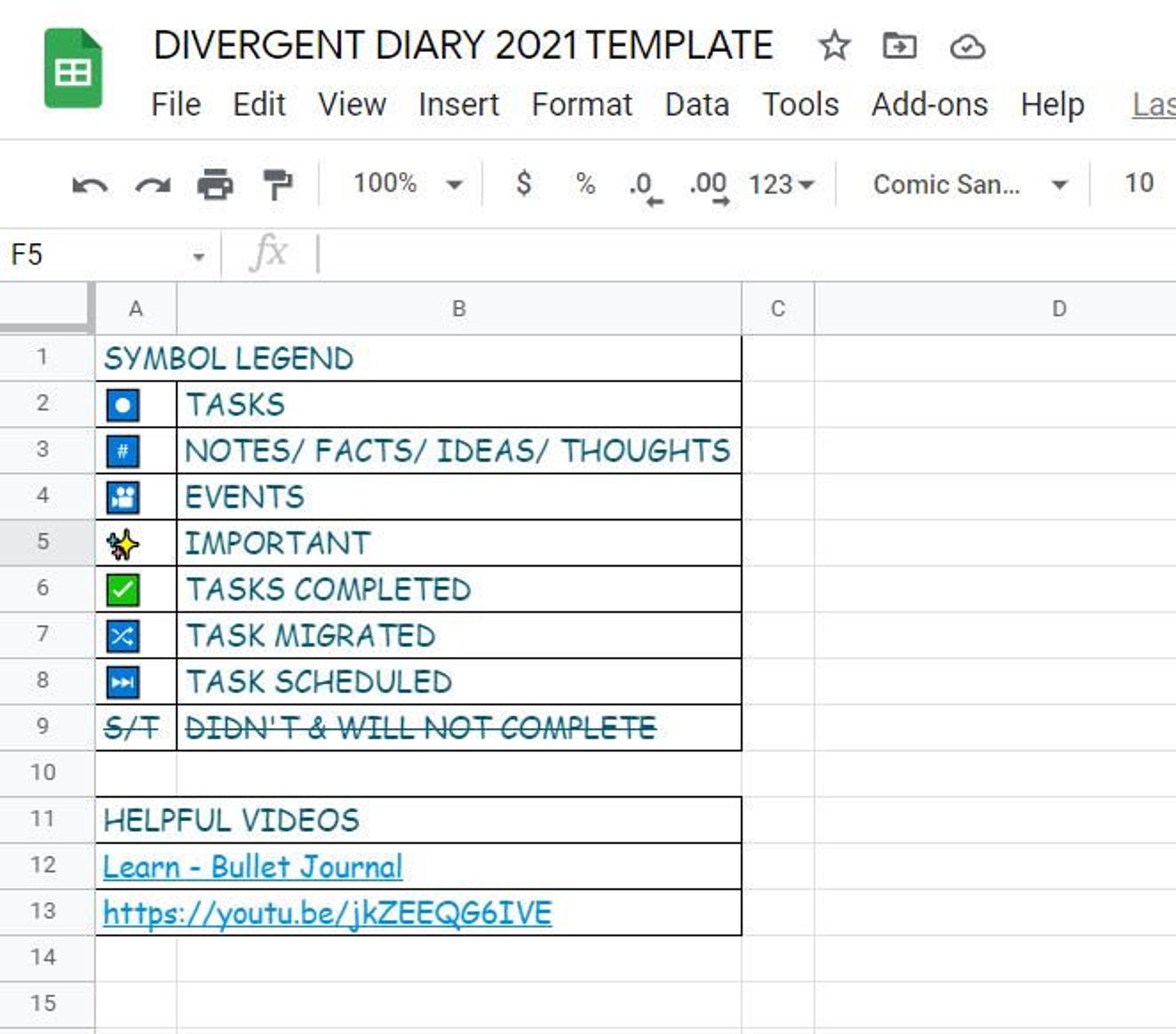Open the Edit menu

tap(258, 104)
